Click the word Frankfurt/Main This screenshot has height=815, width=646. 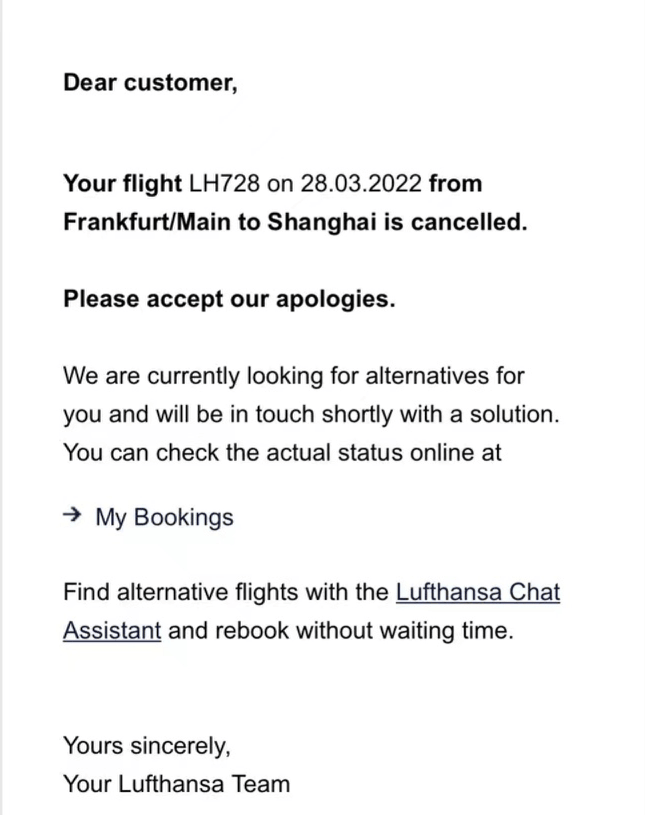146,222
